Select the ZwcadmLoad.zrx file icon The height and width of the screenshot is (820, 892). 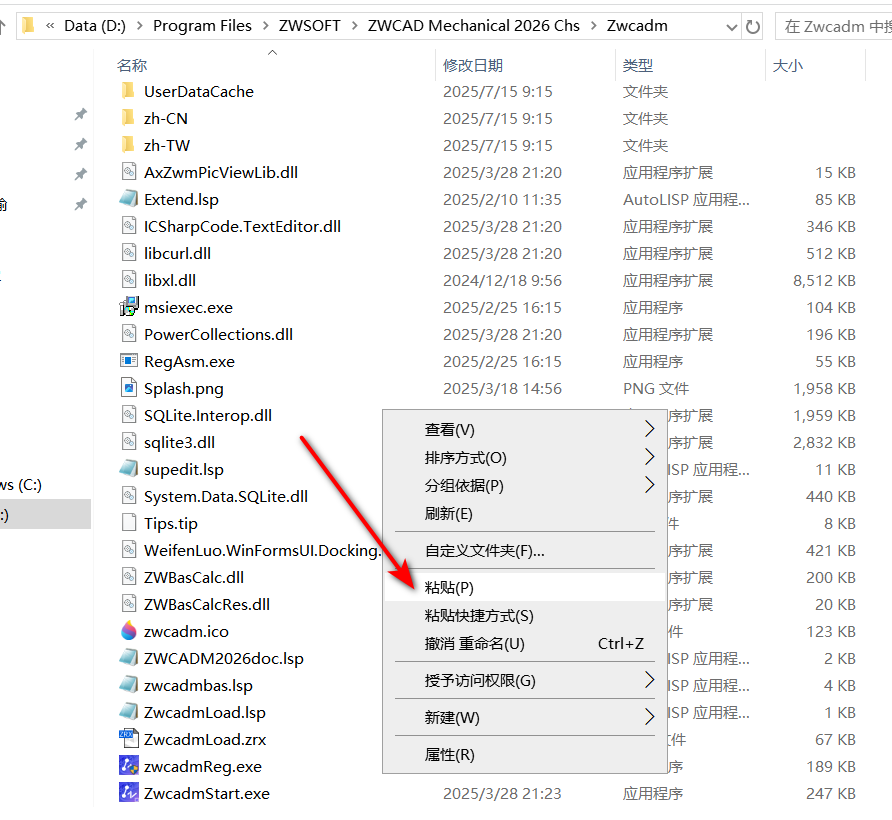(x=129, y=739)
